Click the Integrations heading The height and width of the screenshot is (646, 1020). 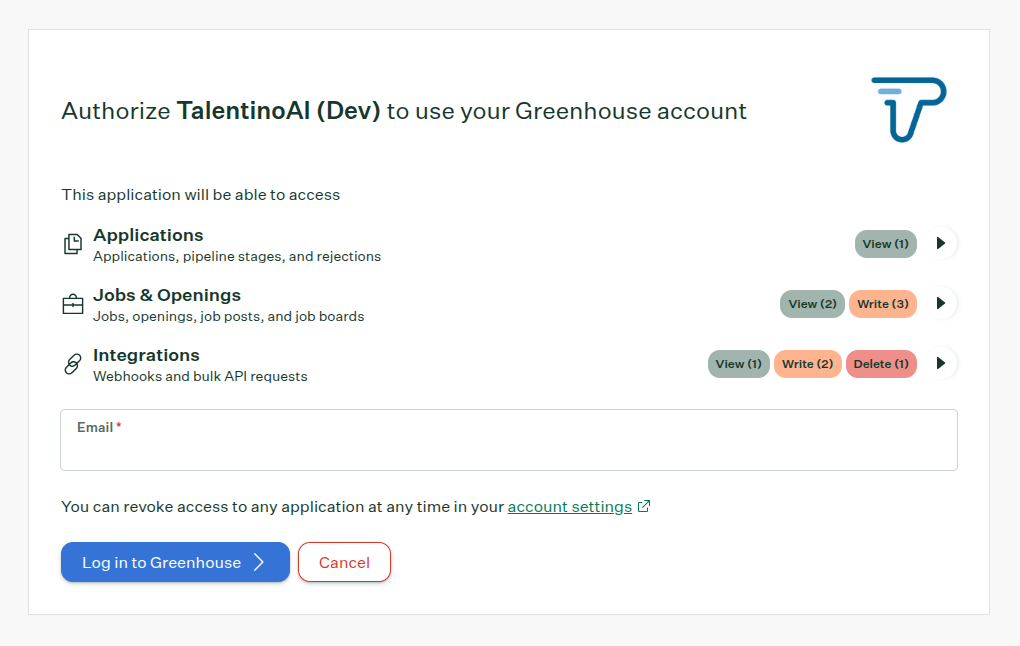[x=146, y=355]
